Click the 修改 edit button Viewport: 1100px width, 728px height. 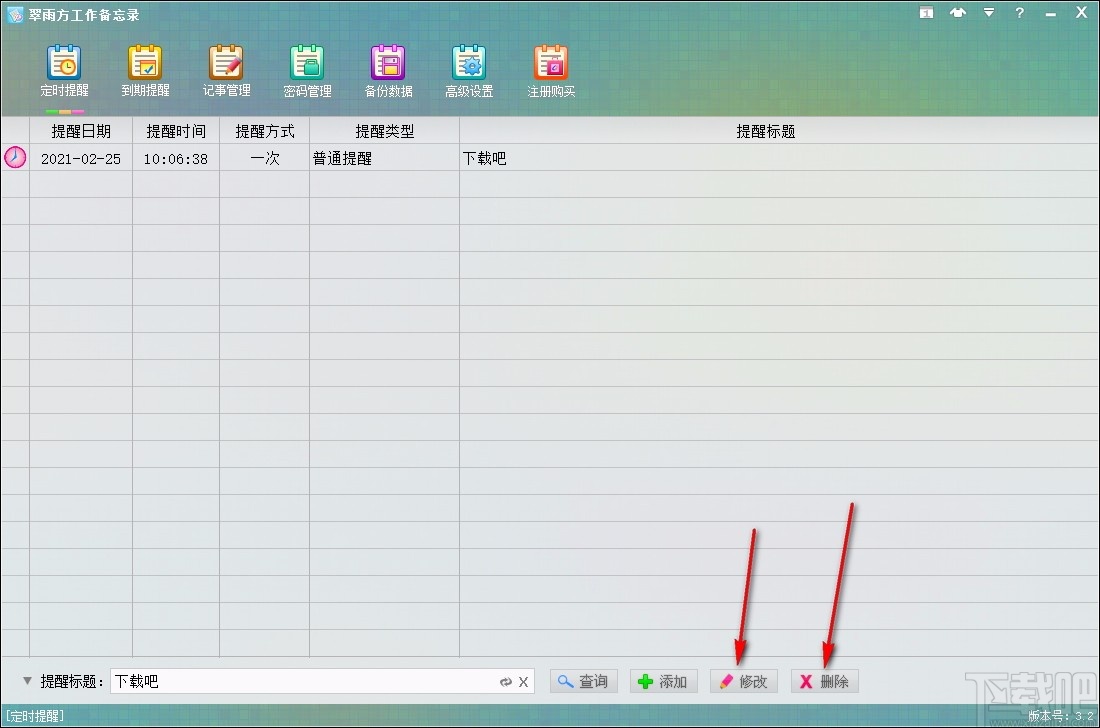[744, 681]
